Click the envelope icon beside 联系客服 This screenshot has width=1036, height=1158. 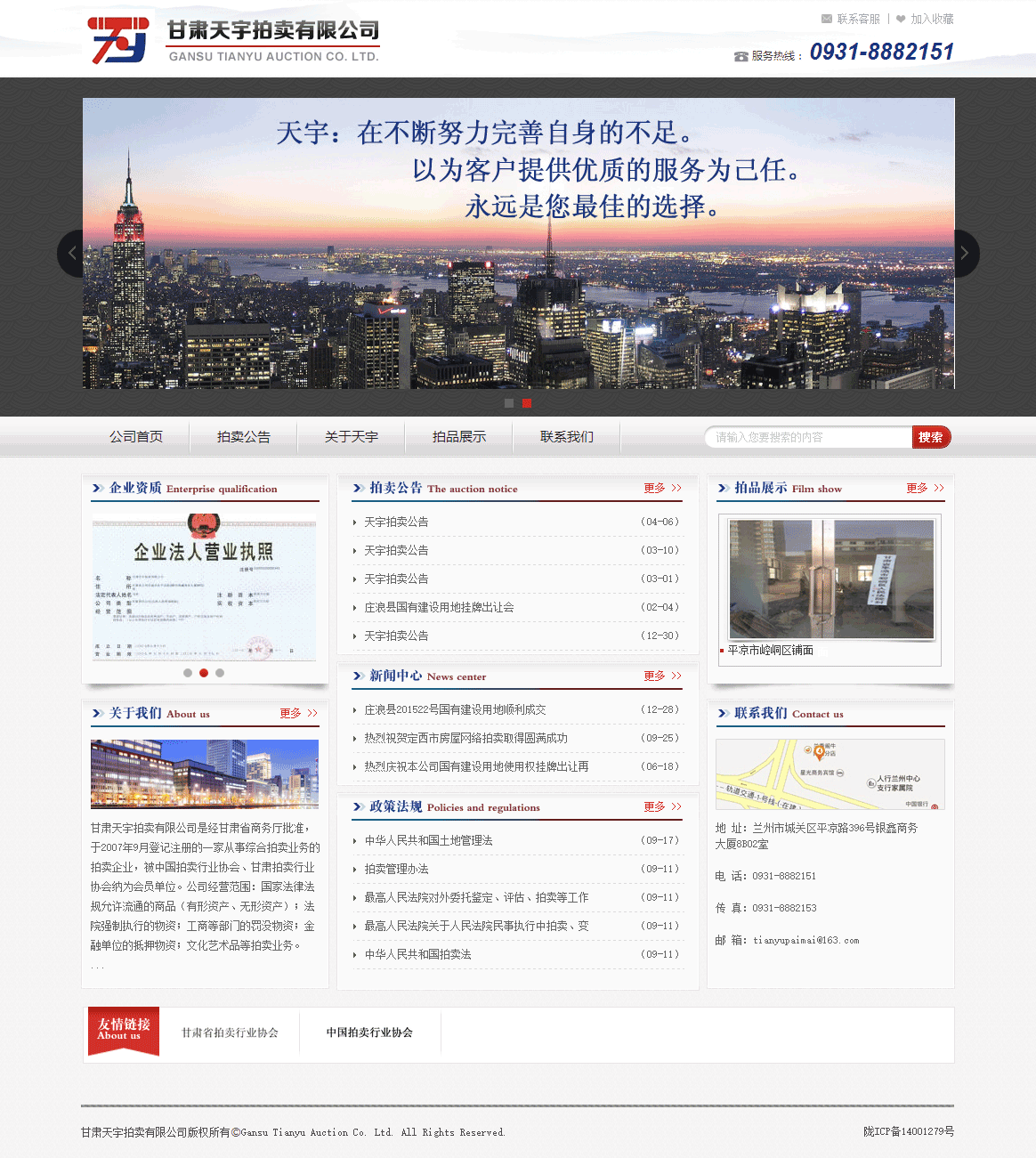pyautogui.click(x=827, y=19)
